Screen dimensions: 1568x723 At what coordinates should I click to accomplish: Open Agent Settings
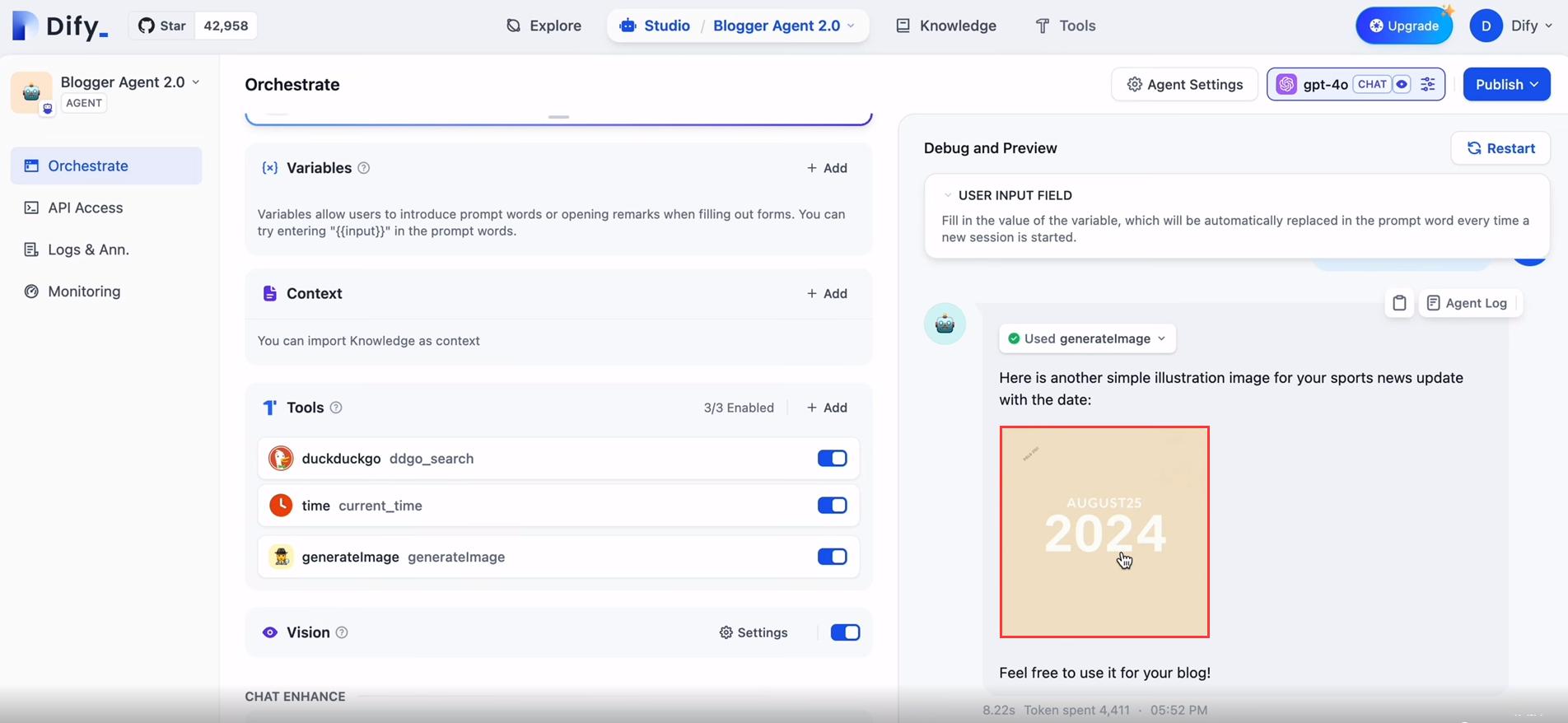(1184, 84)
